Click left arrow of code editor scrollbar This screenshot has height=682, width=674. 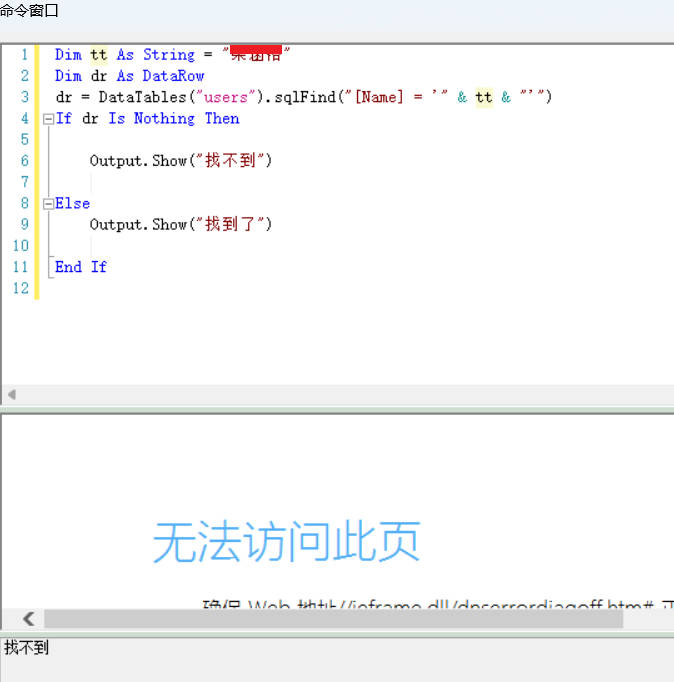(11, 394)
